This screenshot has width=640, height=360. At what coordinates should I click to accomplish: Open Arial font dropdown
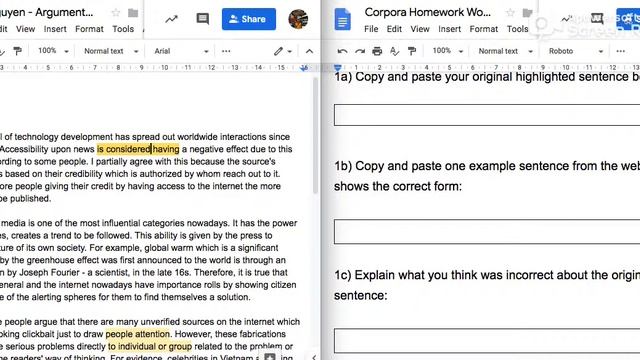pyautogui.click(x=181, y=51)
